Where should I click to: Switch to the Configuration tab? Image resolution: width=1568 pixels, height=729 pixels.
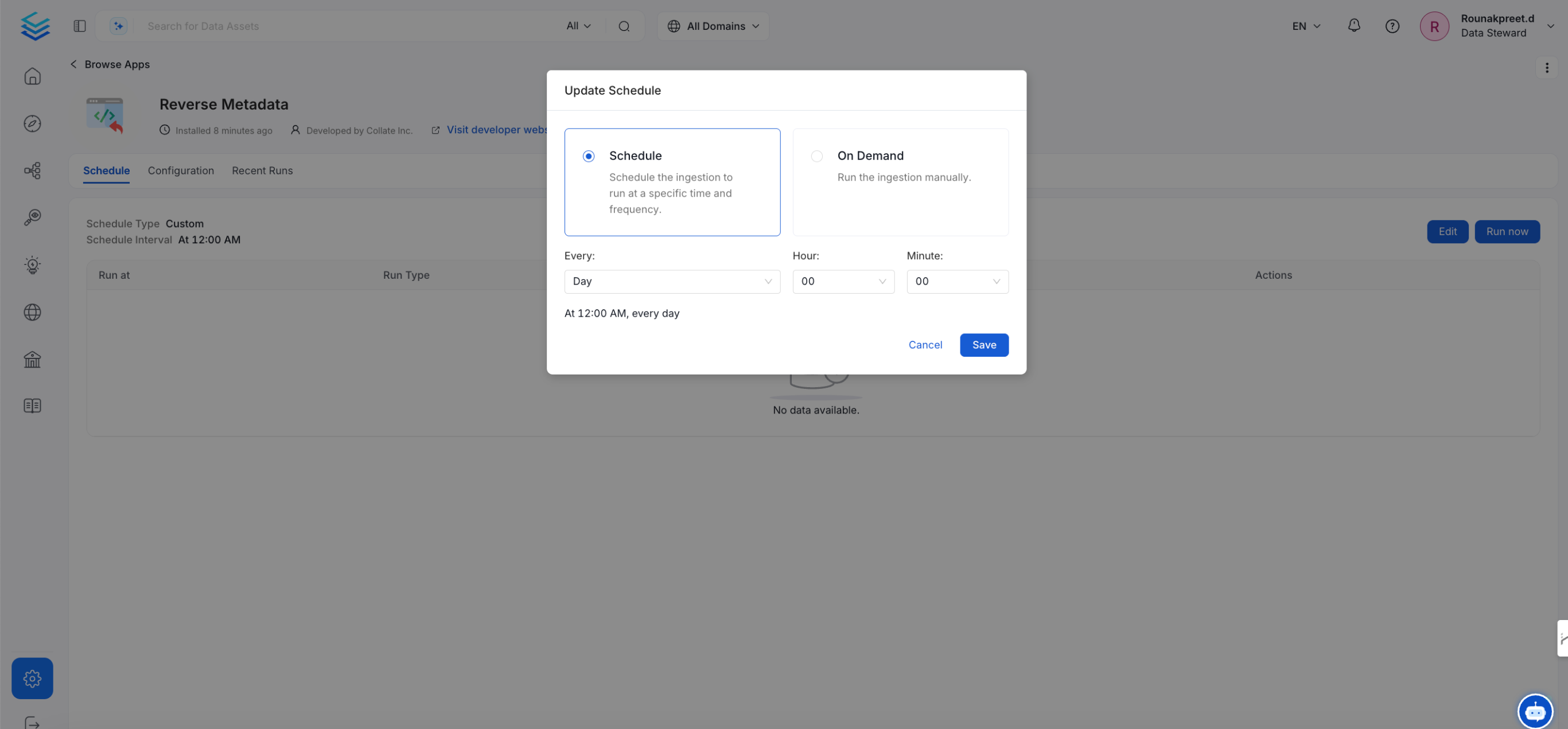[181, 170]
